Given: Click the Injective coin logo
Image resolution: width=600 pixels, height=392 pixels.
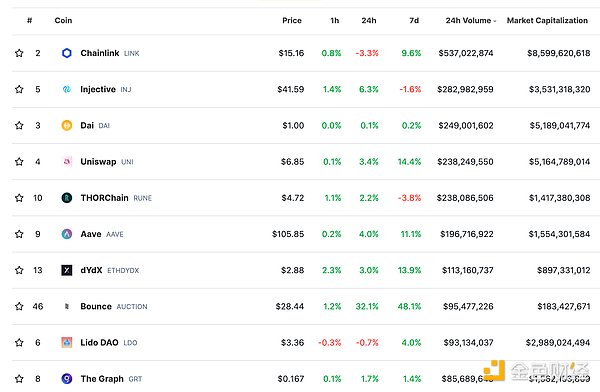Looking at the screenshot, I should point(67,89).
